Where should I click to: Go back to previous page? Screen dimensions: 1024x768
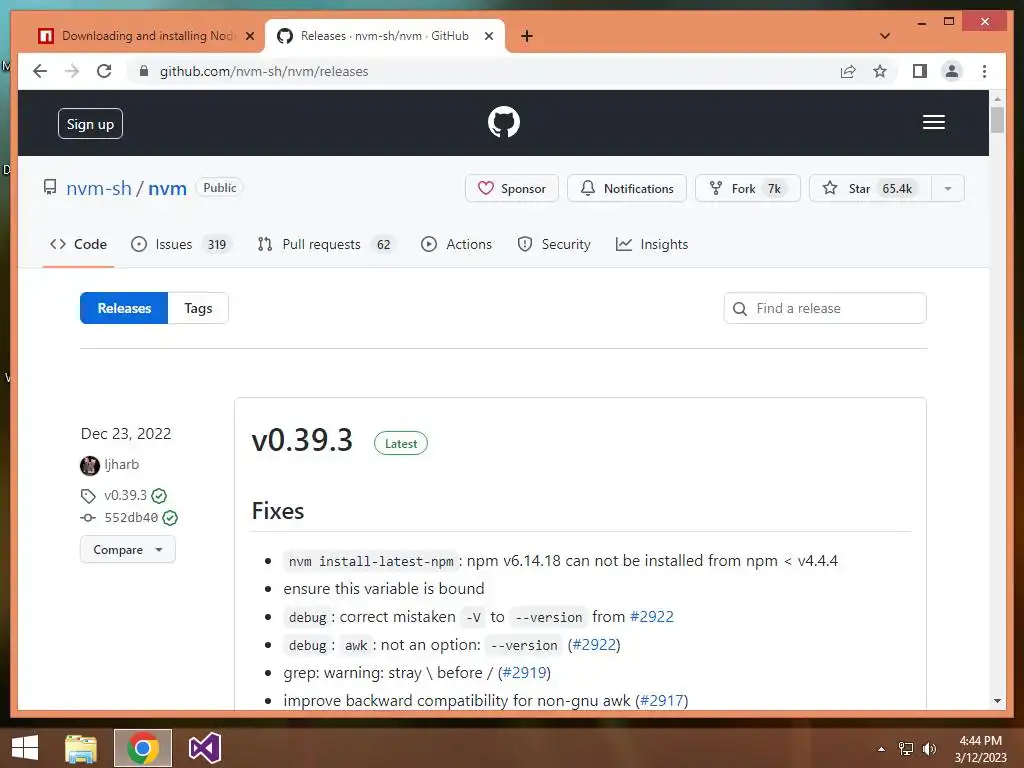click(x=40, y=71)
